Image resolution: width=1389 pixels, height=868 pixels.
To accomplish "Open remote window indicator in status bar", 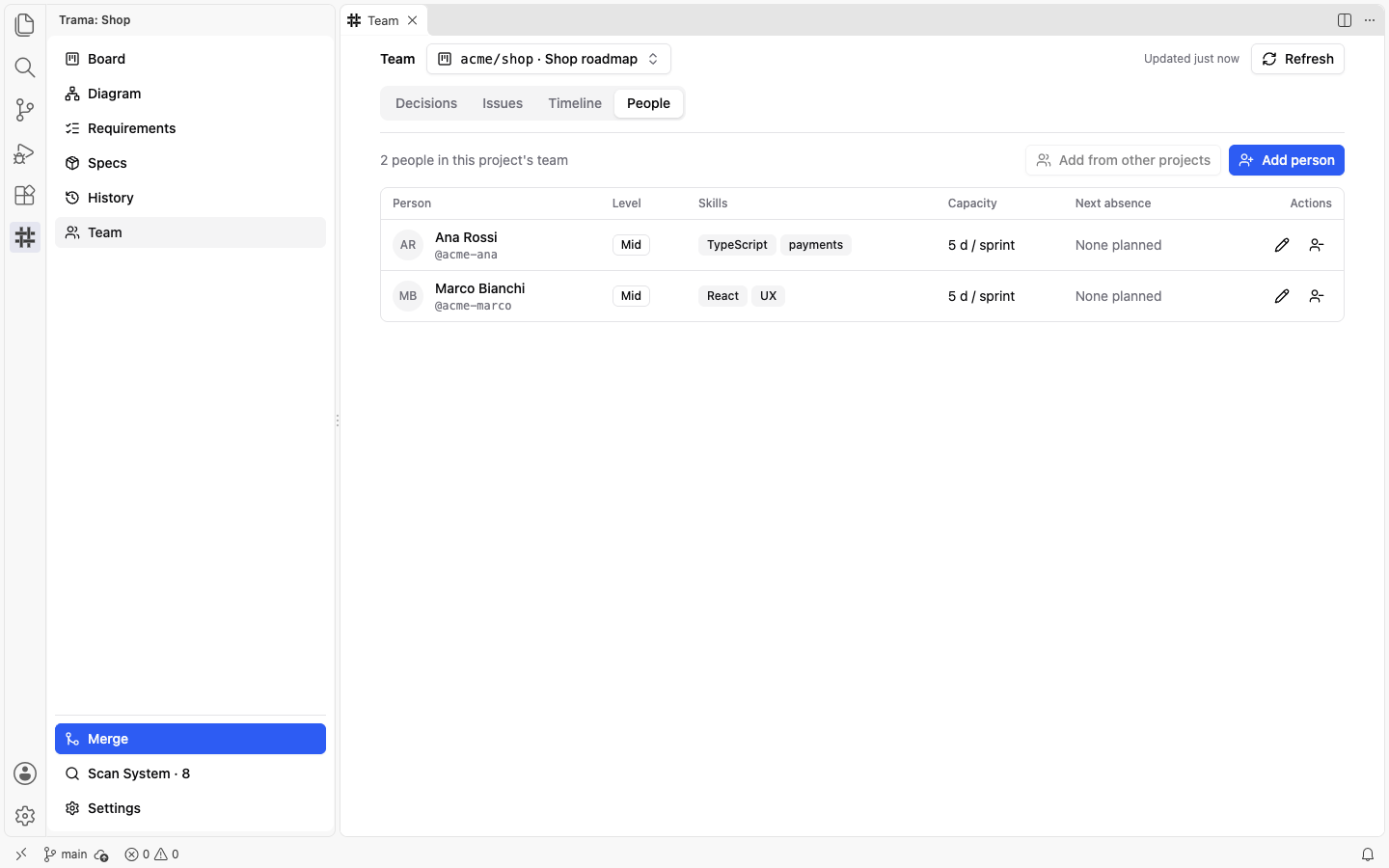I will tap(21, 854).
